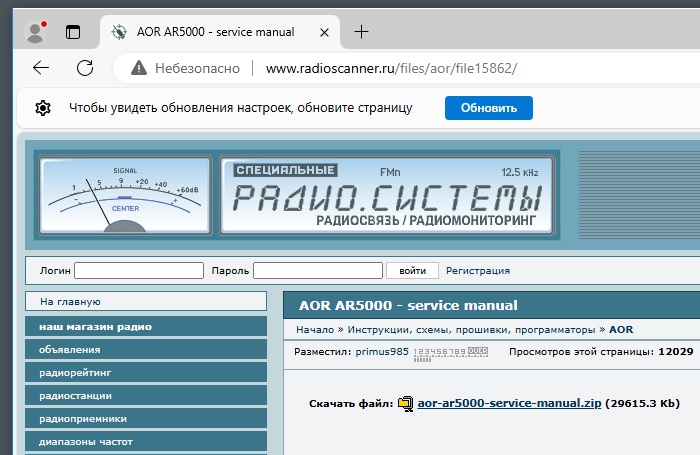Click the view count 12029
Viewport: 700px width, 455px height.
[x=675, y=351]
